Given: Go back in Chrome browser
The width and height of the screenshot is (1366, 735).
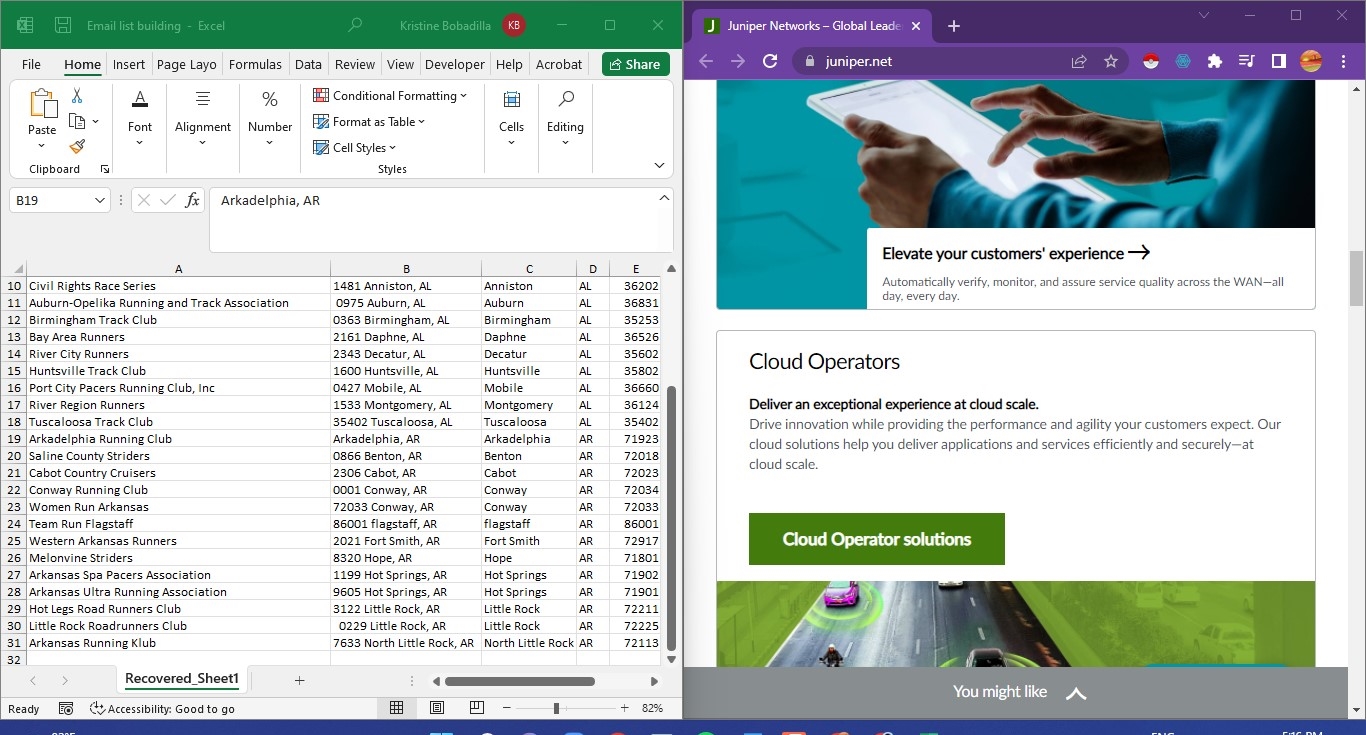Looking at the screenshot, I should point(706,61).
